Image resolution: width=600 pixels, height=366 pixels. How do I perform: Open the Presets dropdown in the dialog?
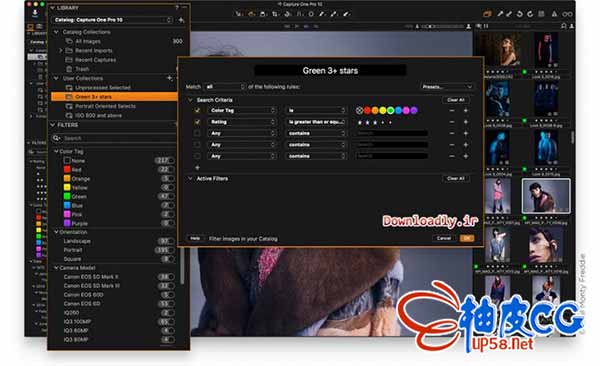(447, 87)
